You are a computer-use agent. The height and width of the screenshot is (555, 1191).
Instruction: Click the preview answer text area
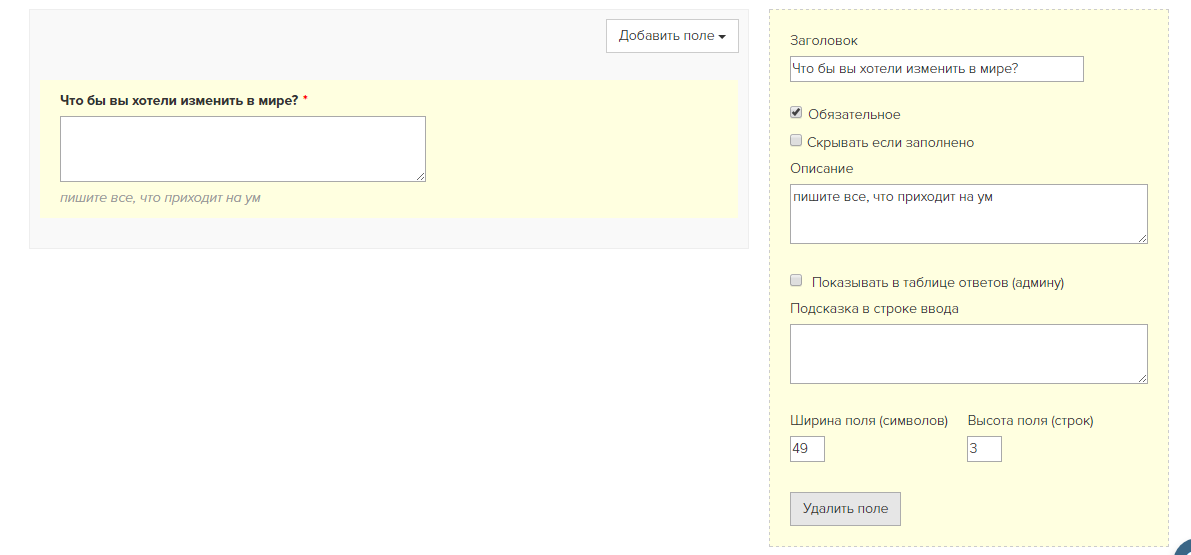pos(243,149)
